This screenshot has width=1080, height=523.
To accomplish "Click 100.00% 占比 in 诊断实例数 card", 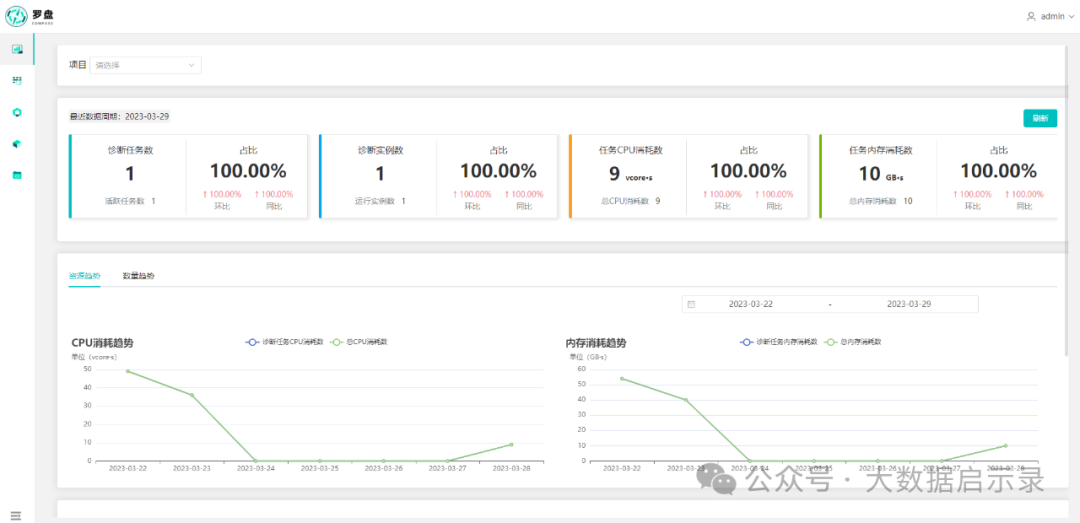I will 498,171.
